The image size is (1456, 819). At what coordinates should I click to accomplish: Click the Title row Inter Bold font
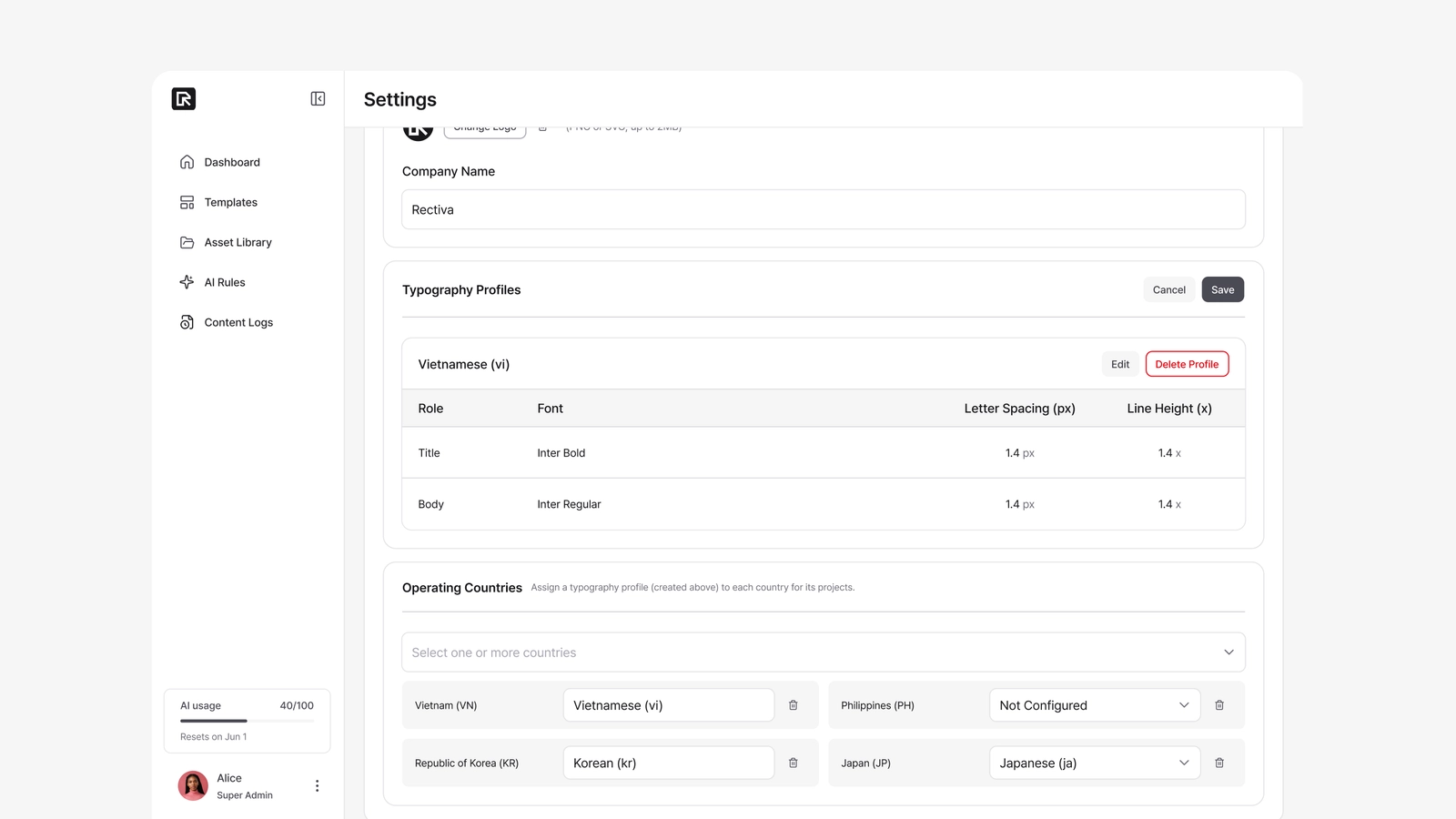tap(561, 453)
